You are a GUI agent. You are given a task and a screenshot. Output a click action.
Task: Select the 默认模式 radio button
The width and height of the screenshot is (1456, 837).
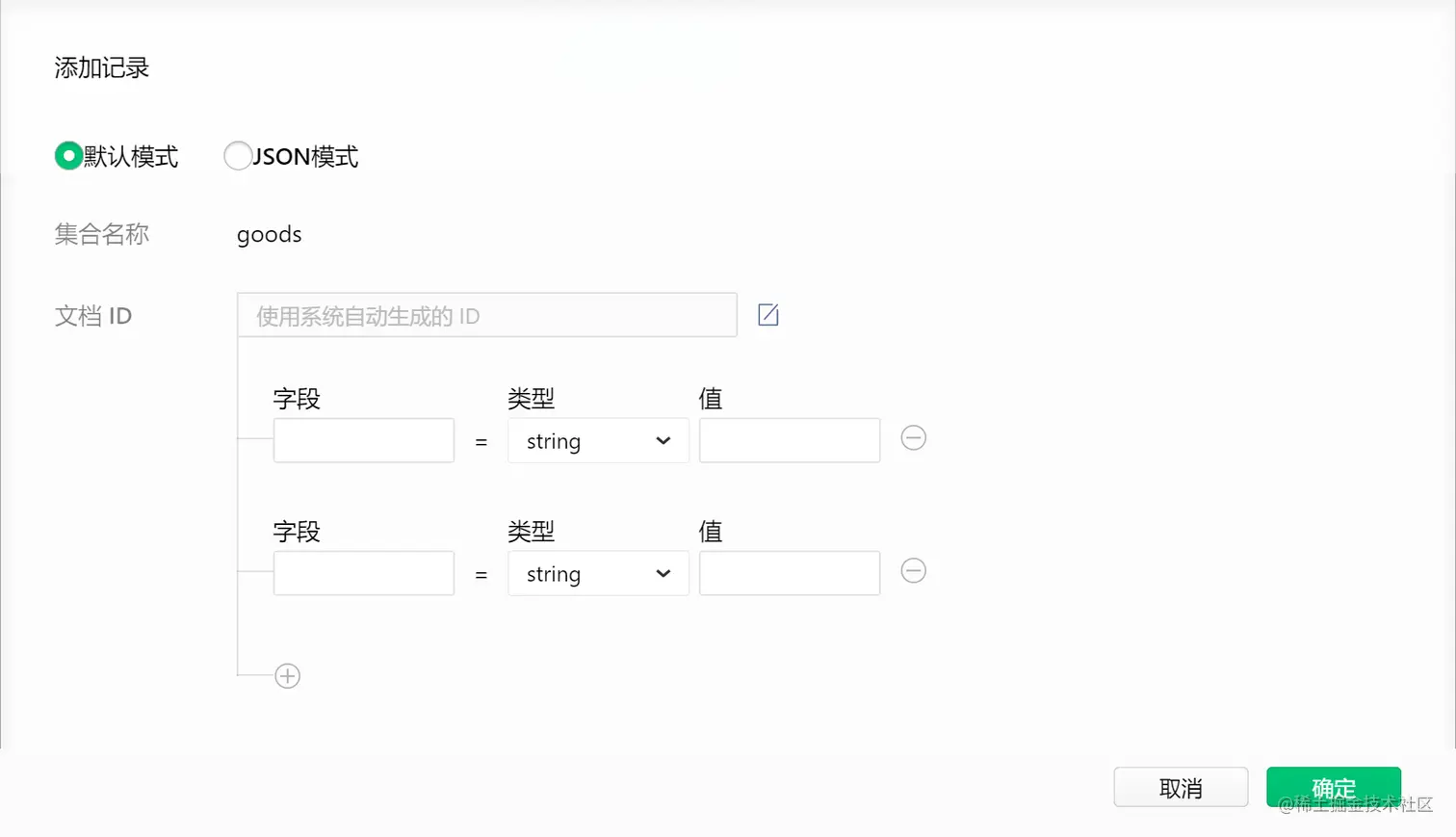click(x=68, y=156)
